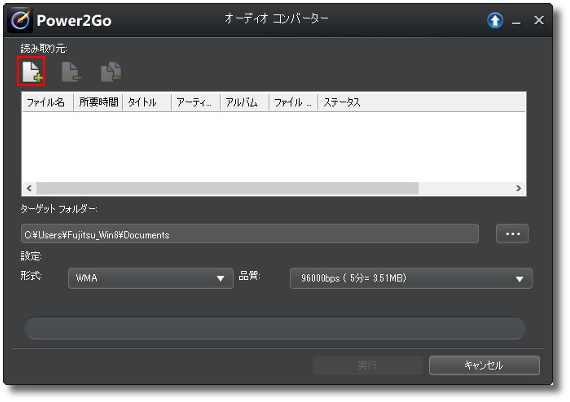Viewport: 570px width, 402px height.
Task: Click the target folder path field
Action: point(250,234)
